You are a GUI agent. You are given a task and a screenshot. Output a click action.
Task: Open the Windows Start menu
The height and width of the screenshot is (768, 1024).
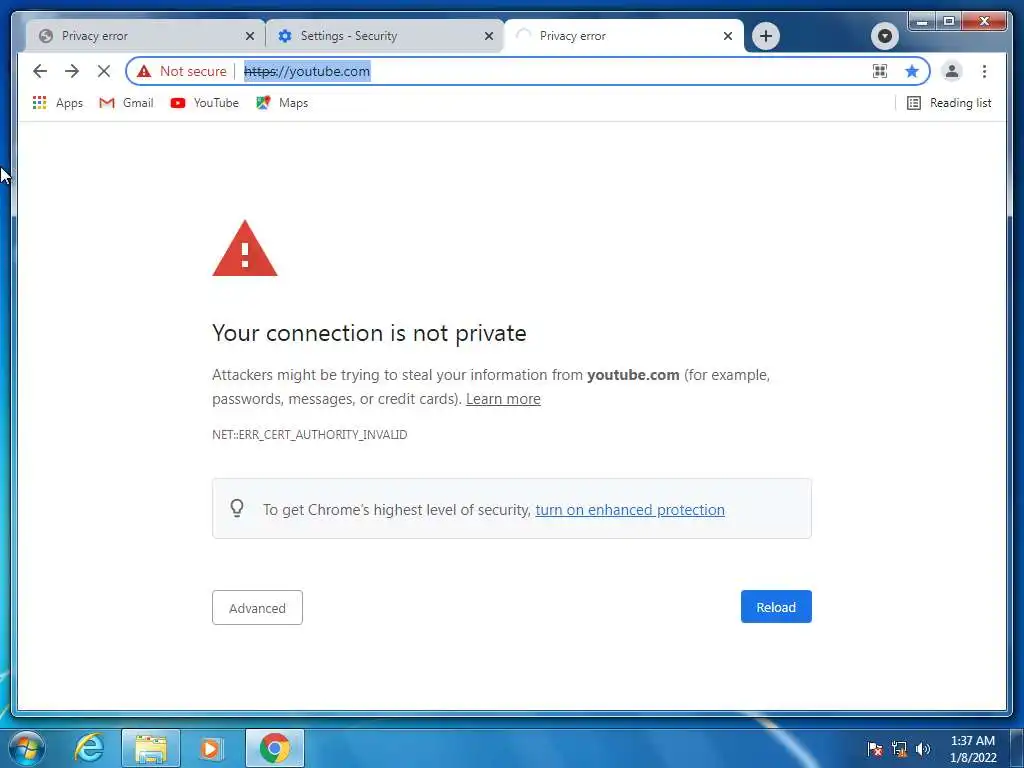(26, 748)
